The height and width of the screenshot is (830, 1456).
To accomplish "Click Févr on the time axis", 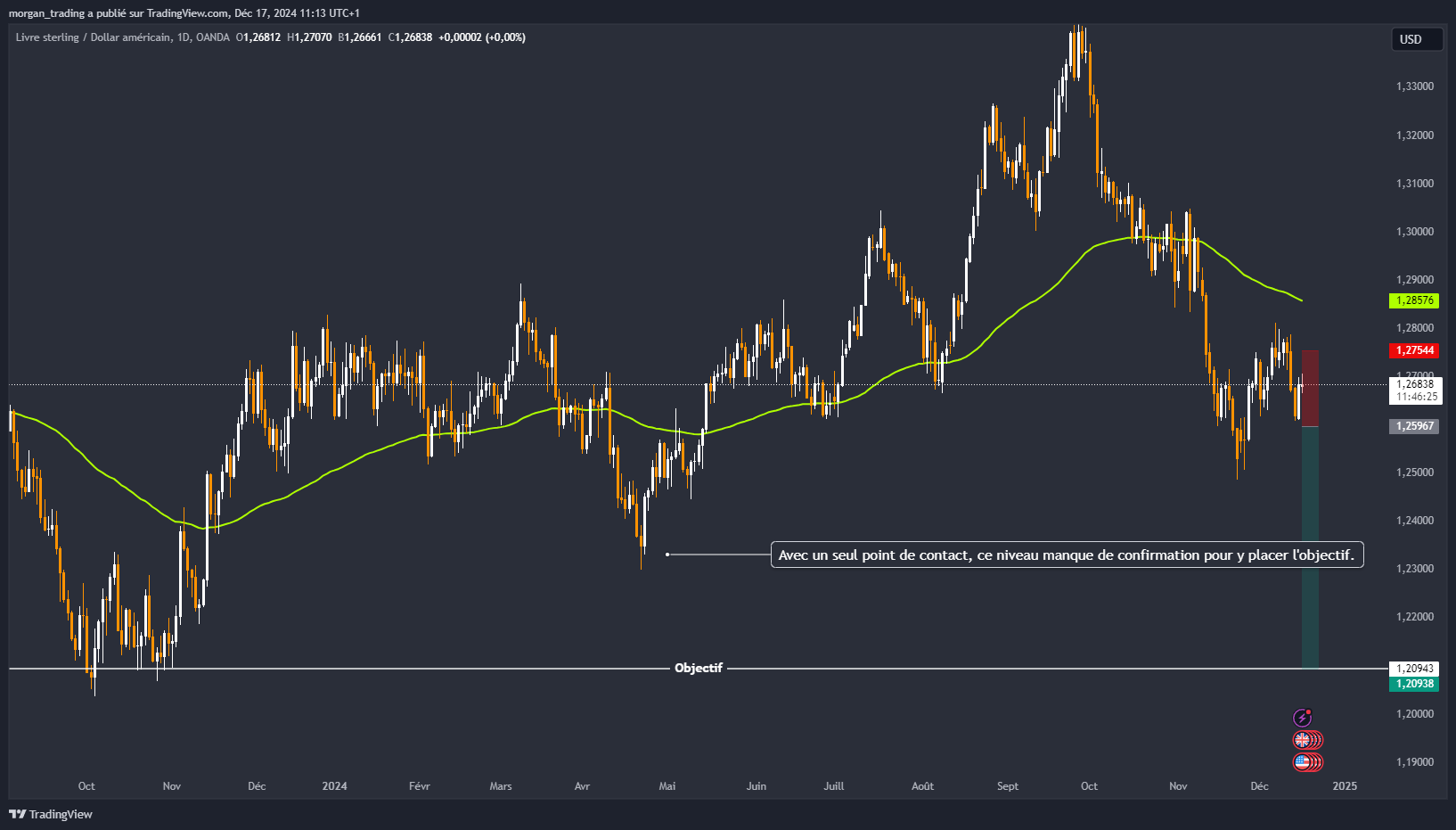I will (x=420, y=786).
